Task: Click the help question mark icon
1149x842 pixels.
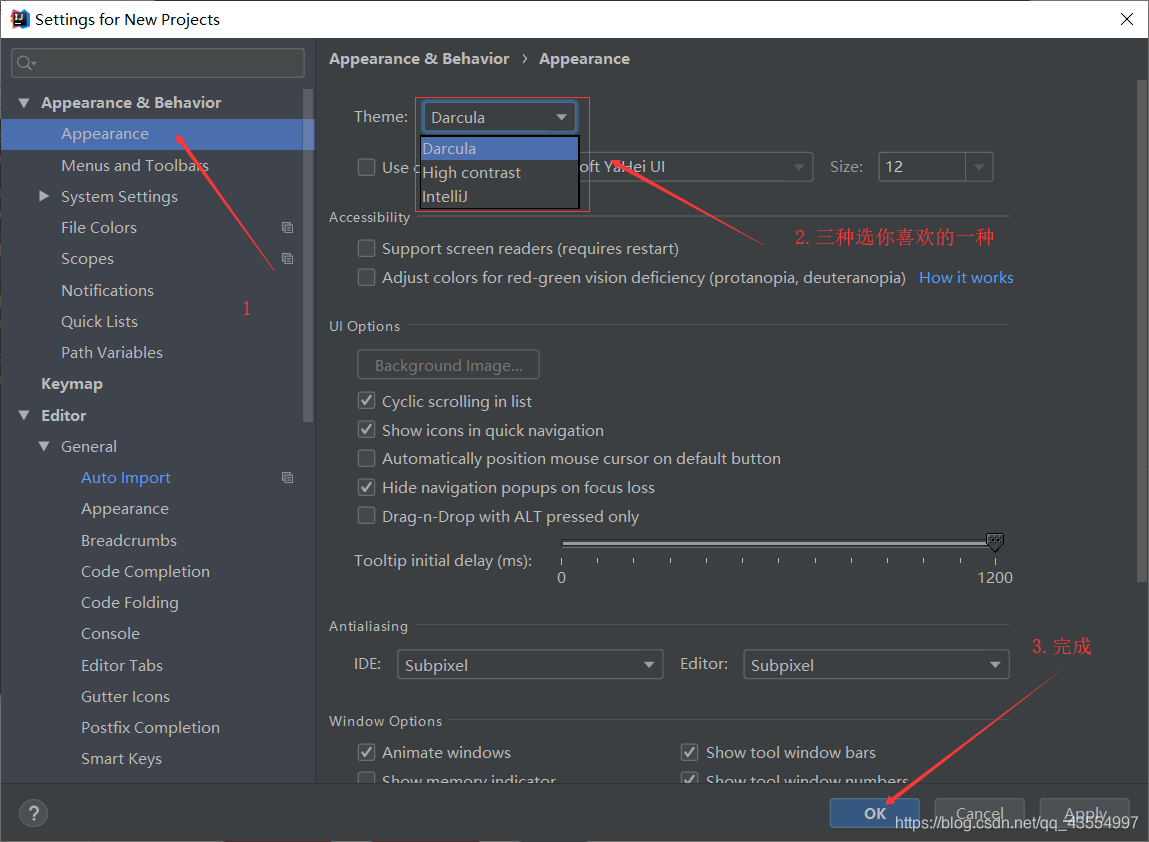Action: [33, 813]
